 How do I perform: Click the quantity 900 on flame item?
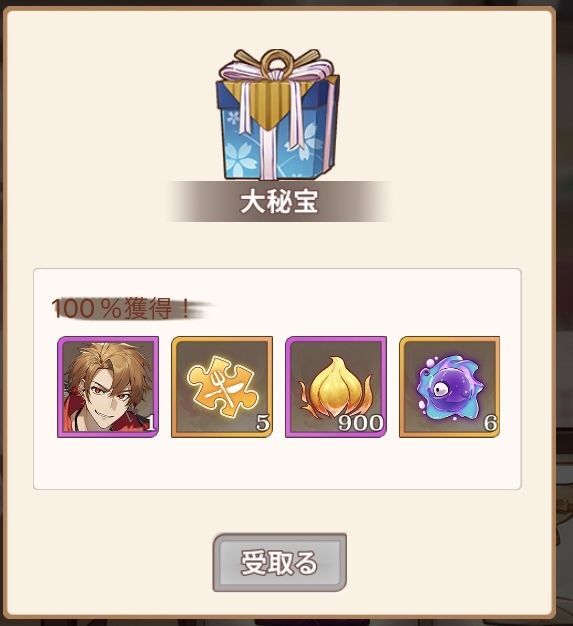click(x=361, y=423)
